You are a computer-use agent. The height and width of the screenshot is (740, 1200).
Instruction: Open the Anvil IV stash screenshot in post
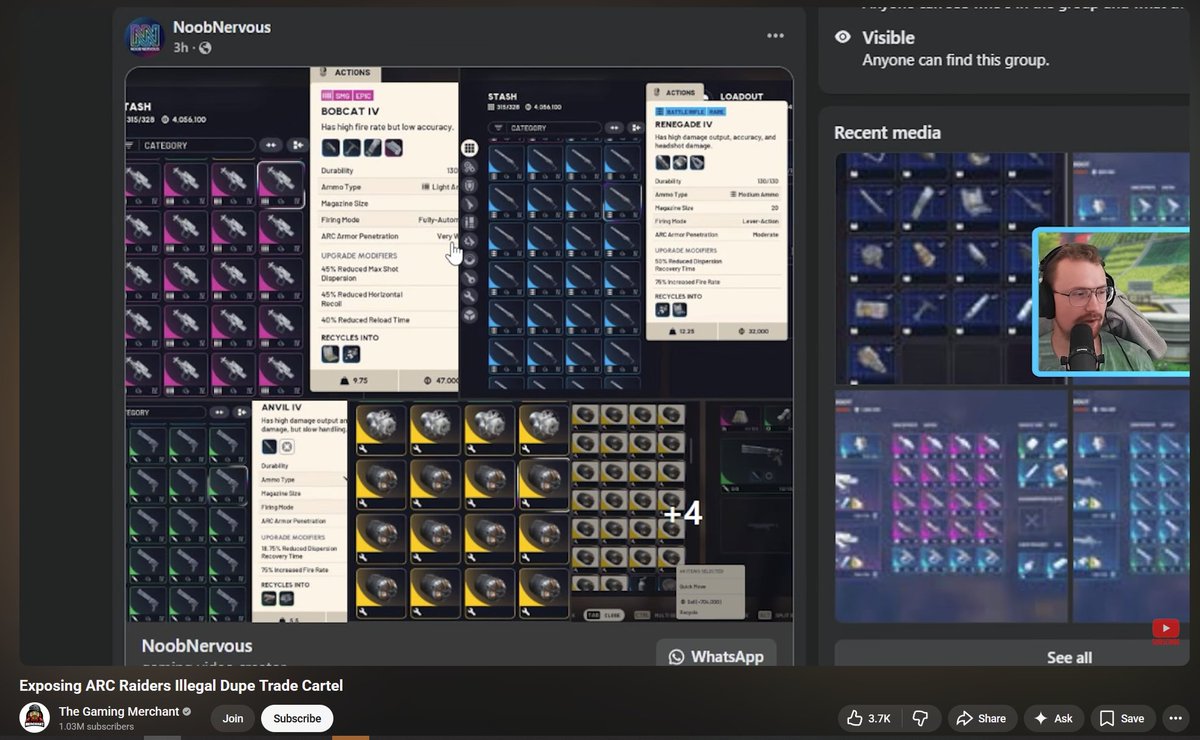tap(236, 511)
